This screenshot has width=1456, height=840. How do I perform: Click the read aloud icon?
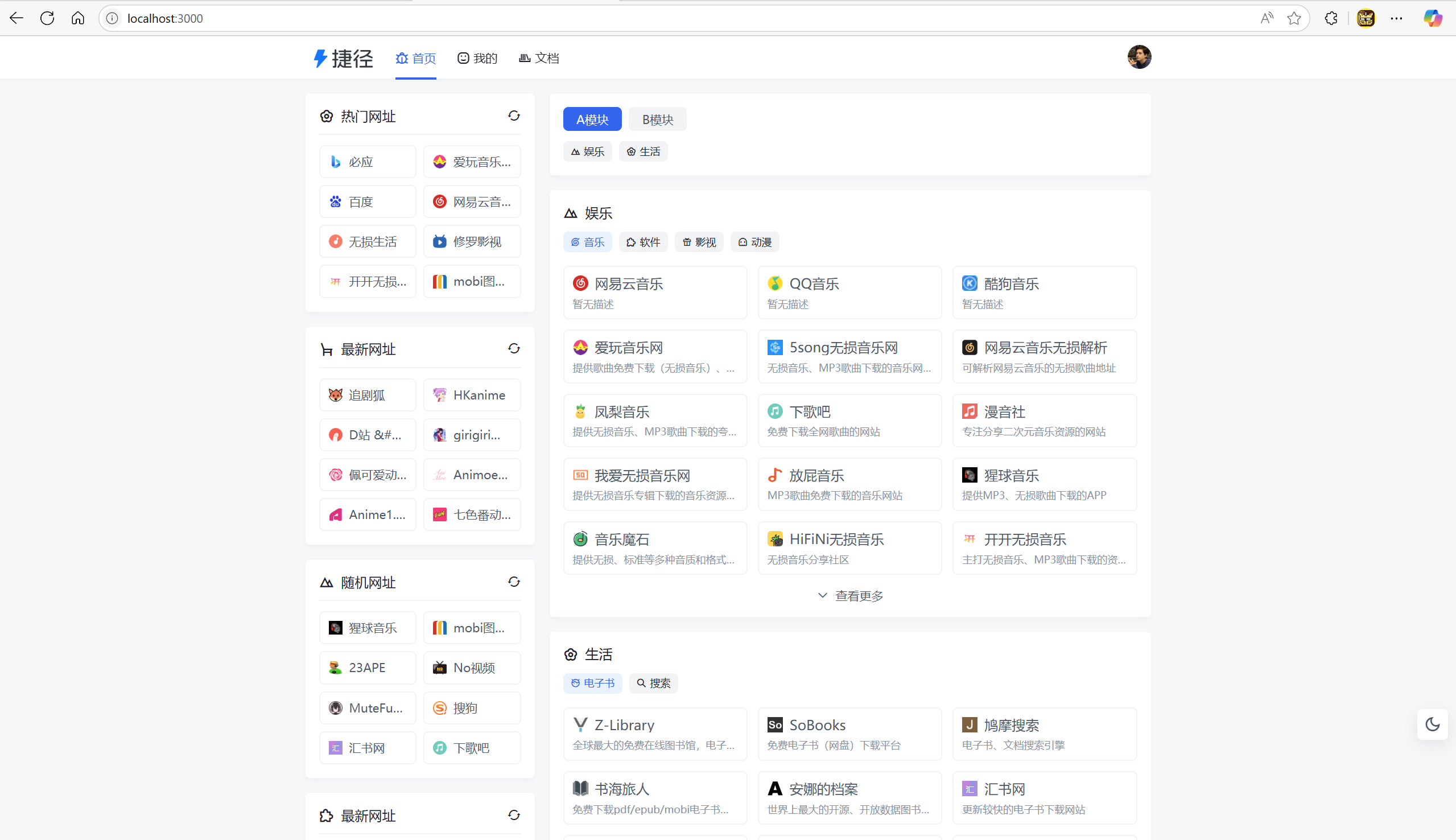[1267, 18]
